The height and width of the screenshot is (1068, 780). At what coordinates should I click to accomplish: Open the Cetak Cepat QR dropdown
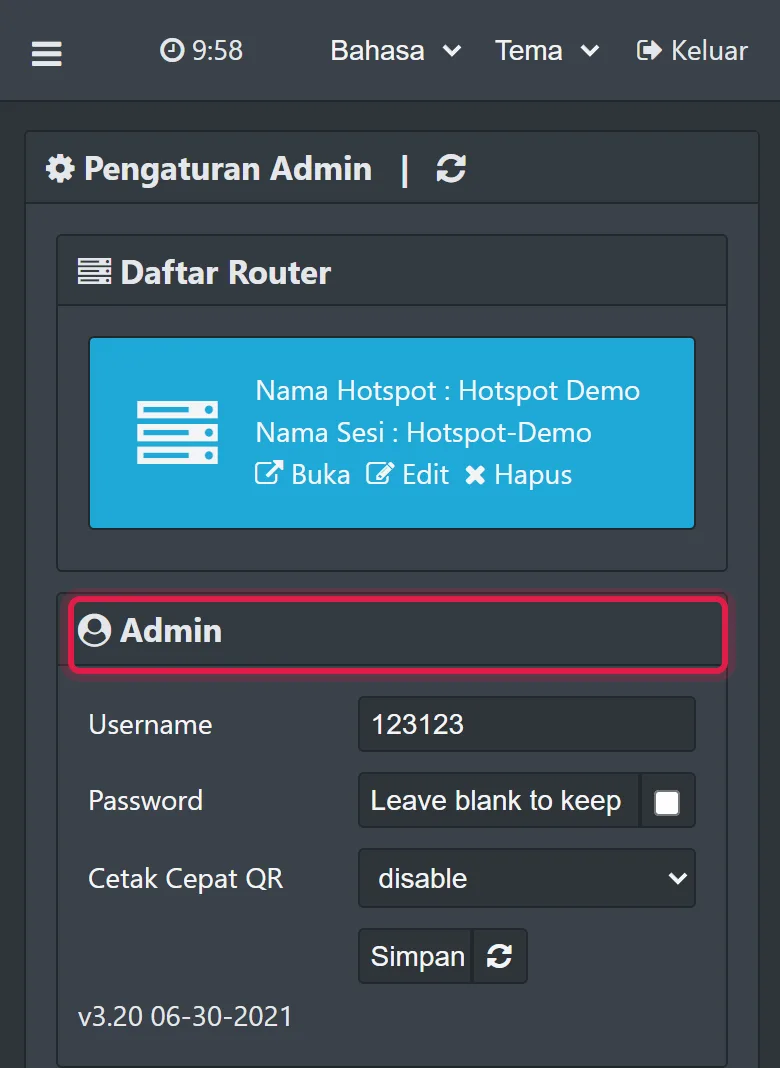point(527,878)
